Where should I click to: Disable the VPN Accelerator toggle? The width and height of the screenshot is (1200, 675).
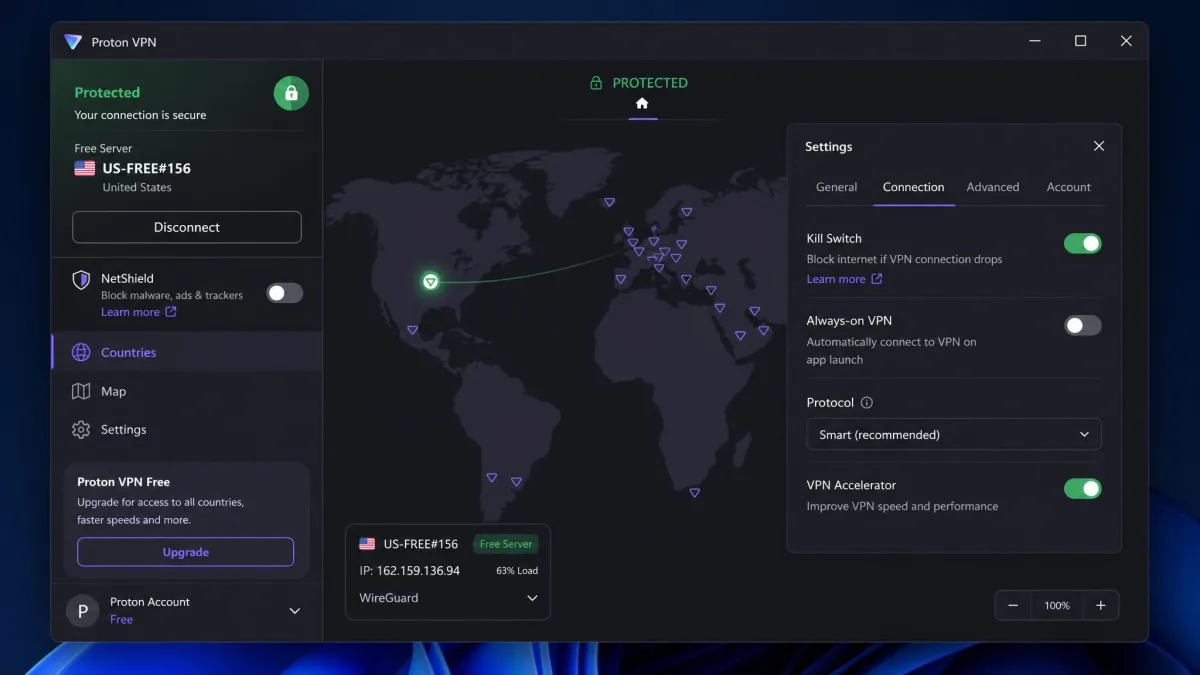[x=1082, y=488]
